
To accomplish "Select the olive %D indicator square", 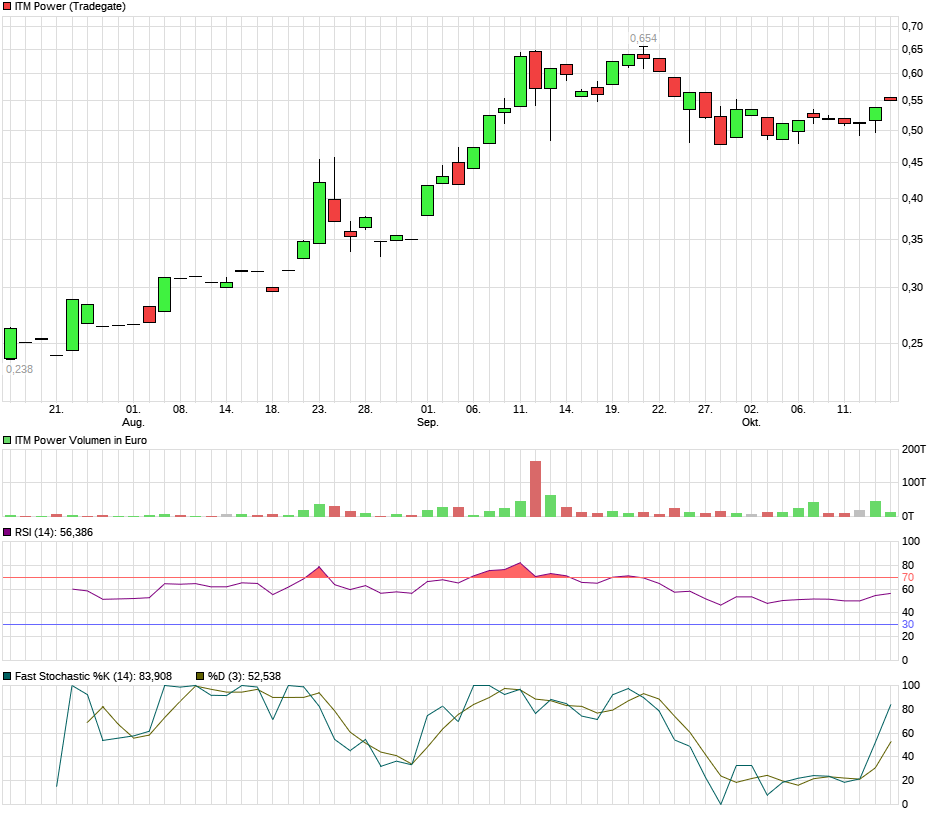I will point(199,676).
